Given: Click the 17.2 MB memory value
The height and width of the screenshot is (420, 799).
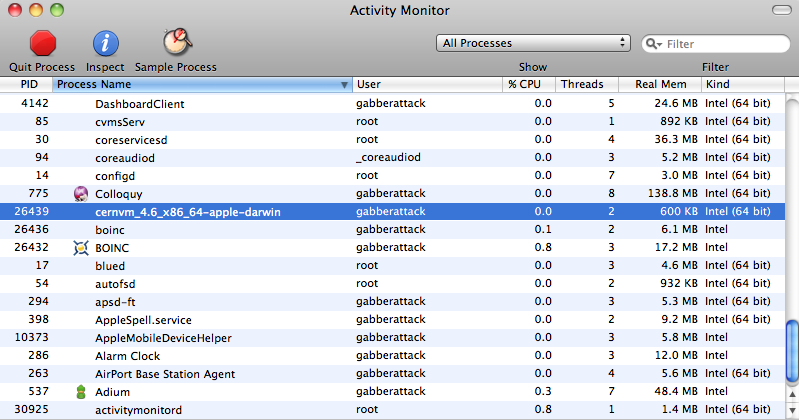Looking at the screenshot, I should click(x=676, y=247).
